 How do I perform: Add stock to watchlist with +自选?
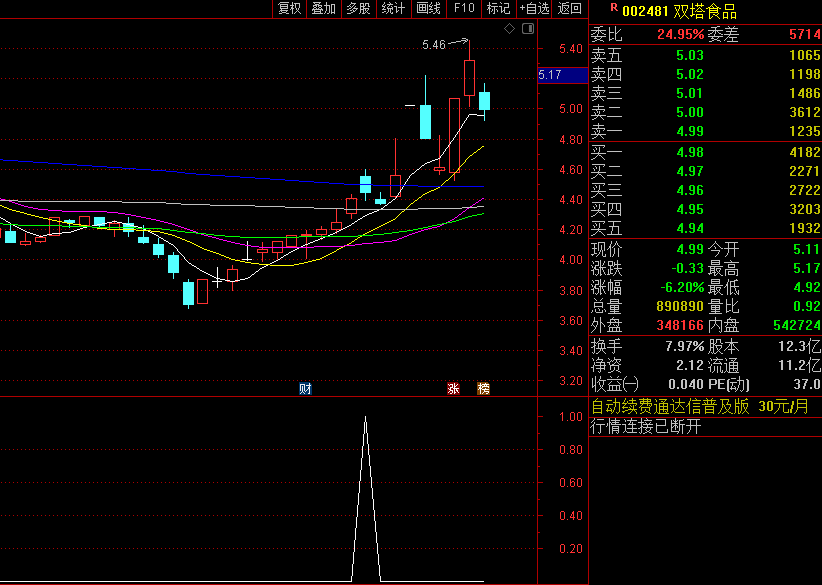[534, 9]
